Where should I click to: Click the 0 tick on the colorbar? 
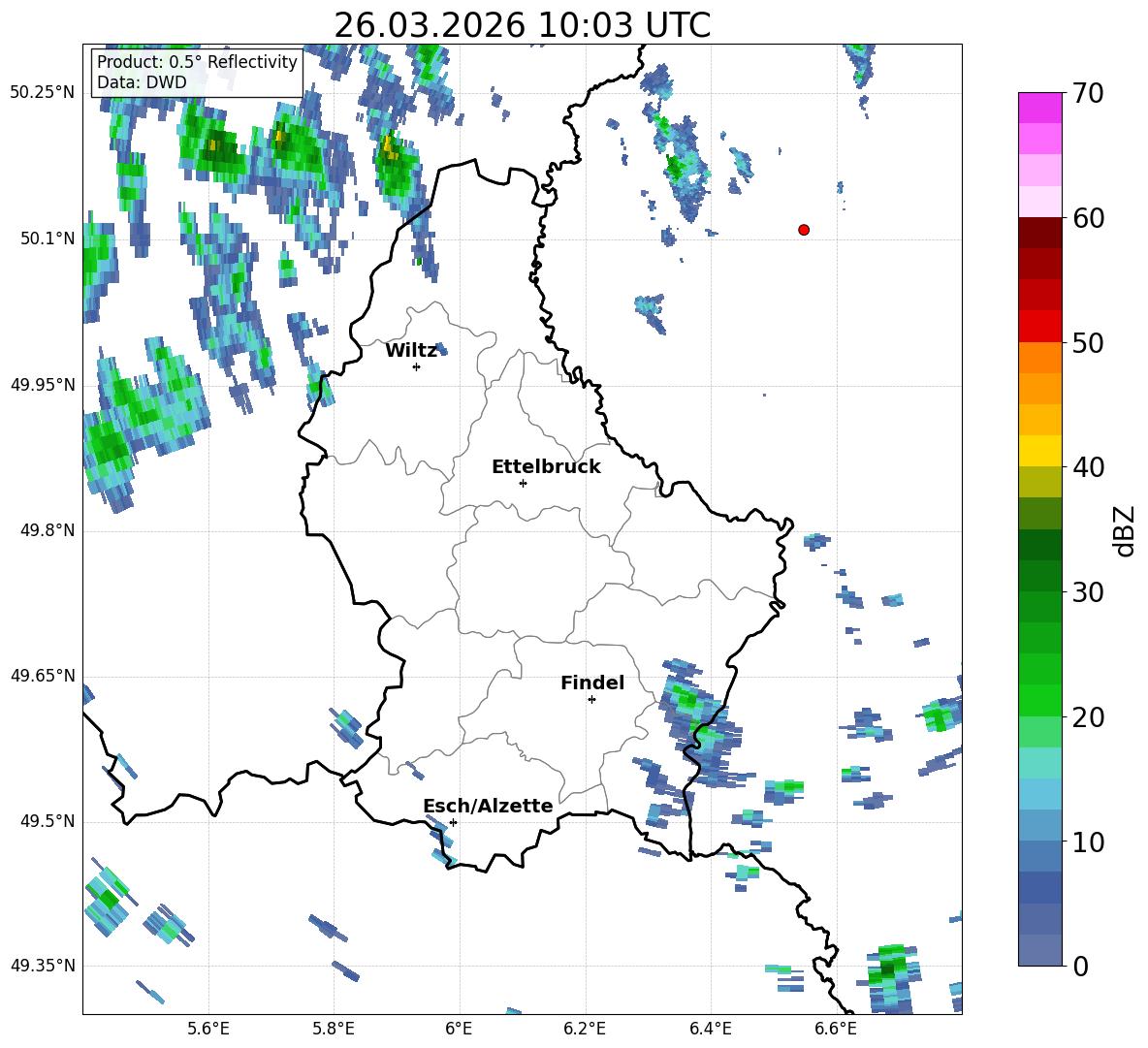[1080, 966]
